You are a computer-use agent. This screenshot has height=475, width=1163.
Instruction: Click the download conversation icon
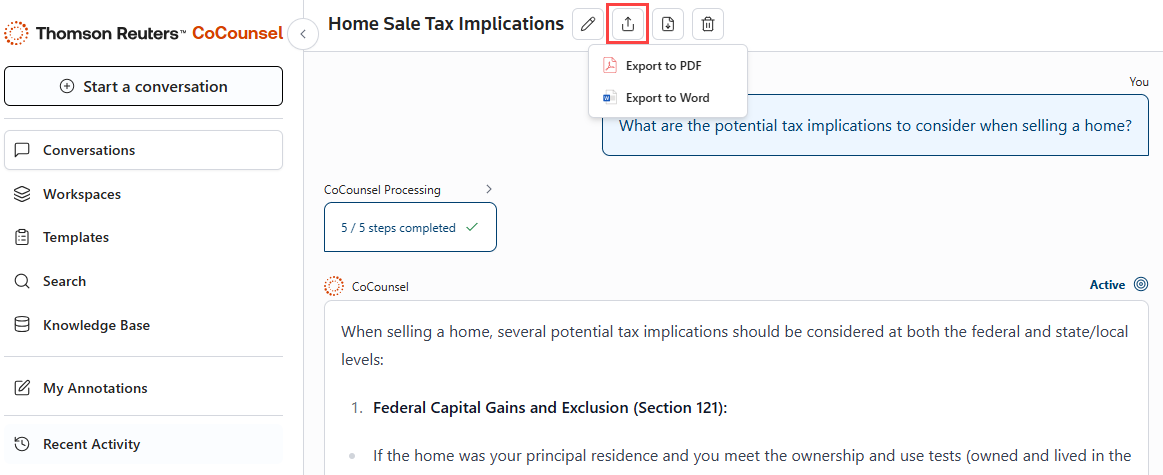click(x=668, y=24)
